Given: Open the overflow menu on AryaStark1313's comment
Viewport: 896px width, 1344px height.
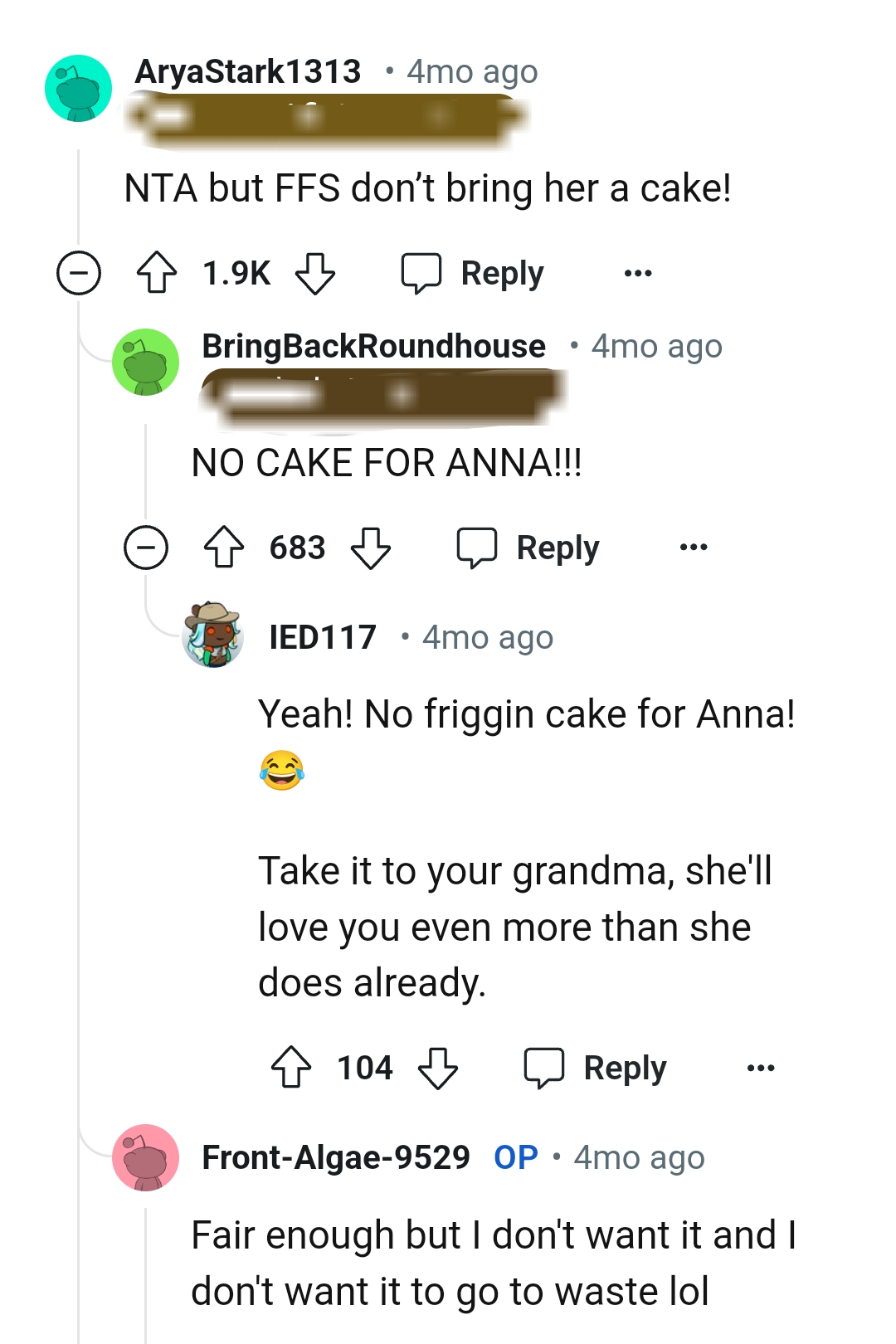Looking at the screenshot, I should pos(636,272).
